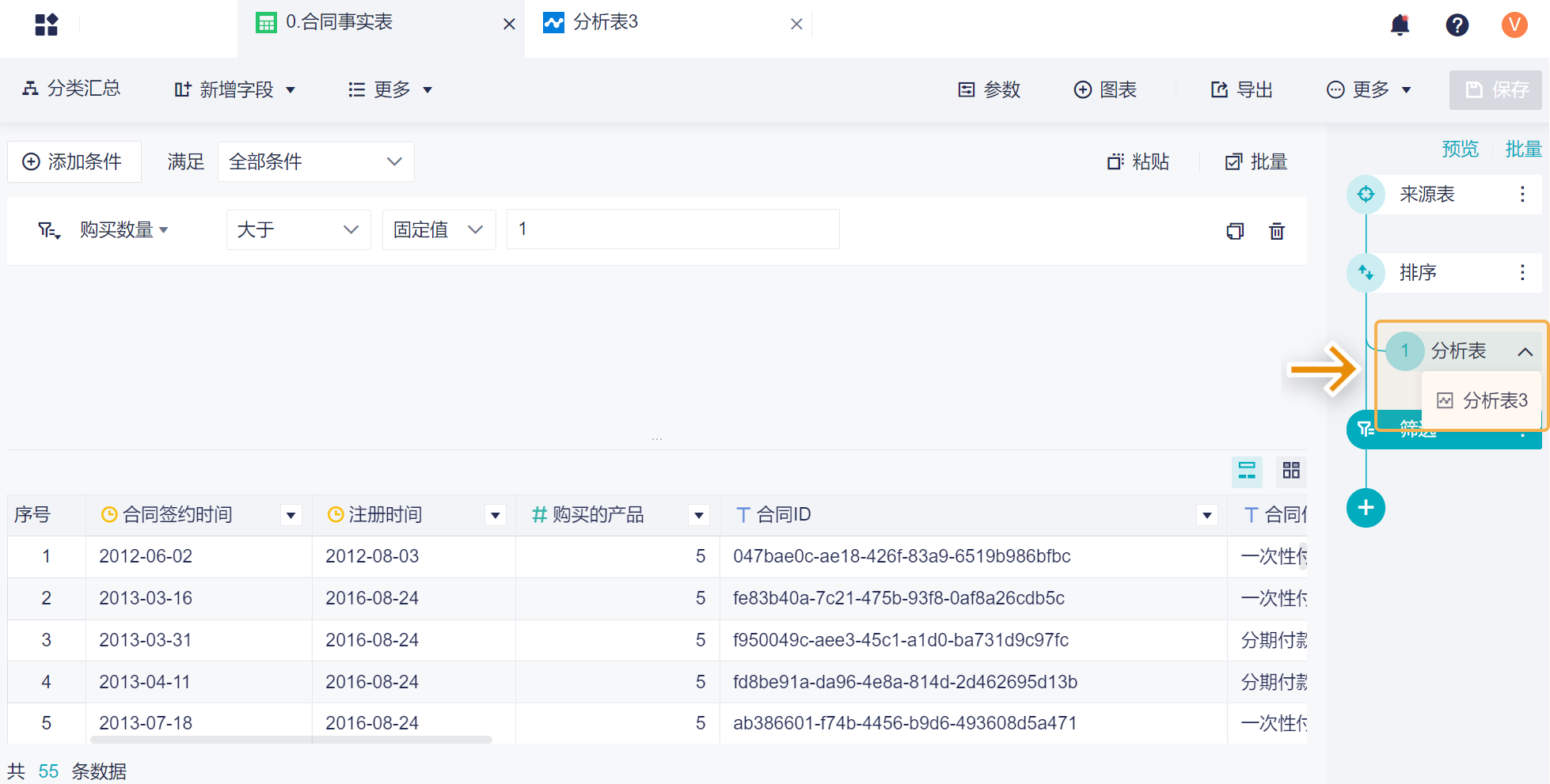Click the 分类汇总 toolbar button
1550x784 pixels.
point(71,89)
